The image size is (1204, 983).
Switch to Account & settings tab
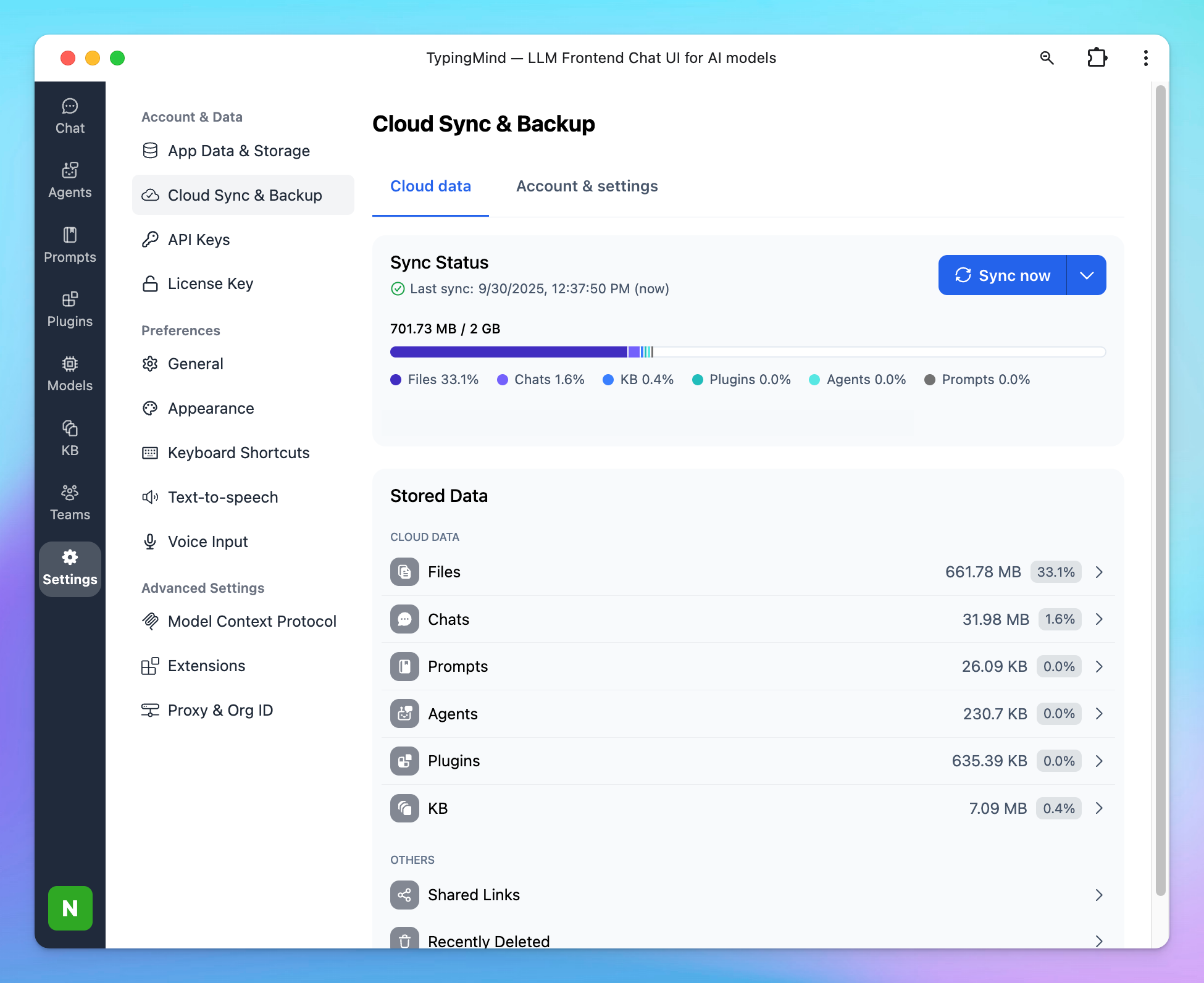(x=587, y=186)
